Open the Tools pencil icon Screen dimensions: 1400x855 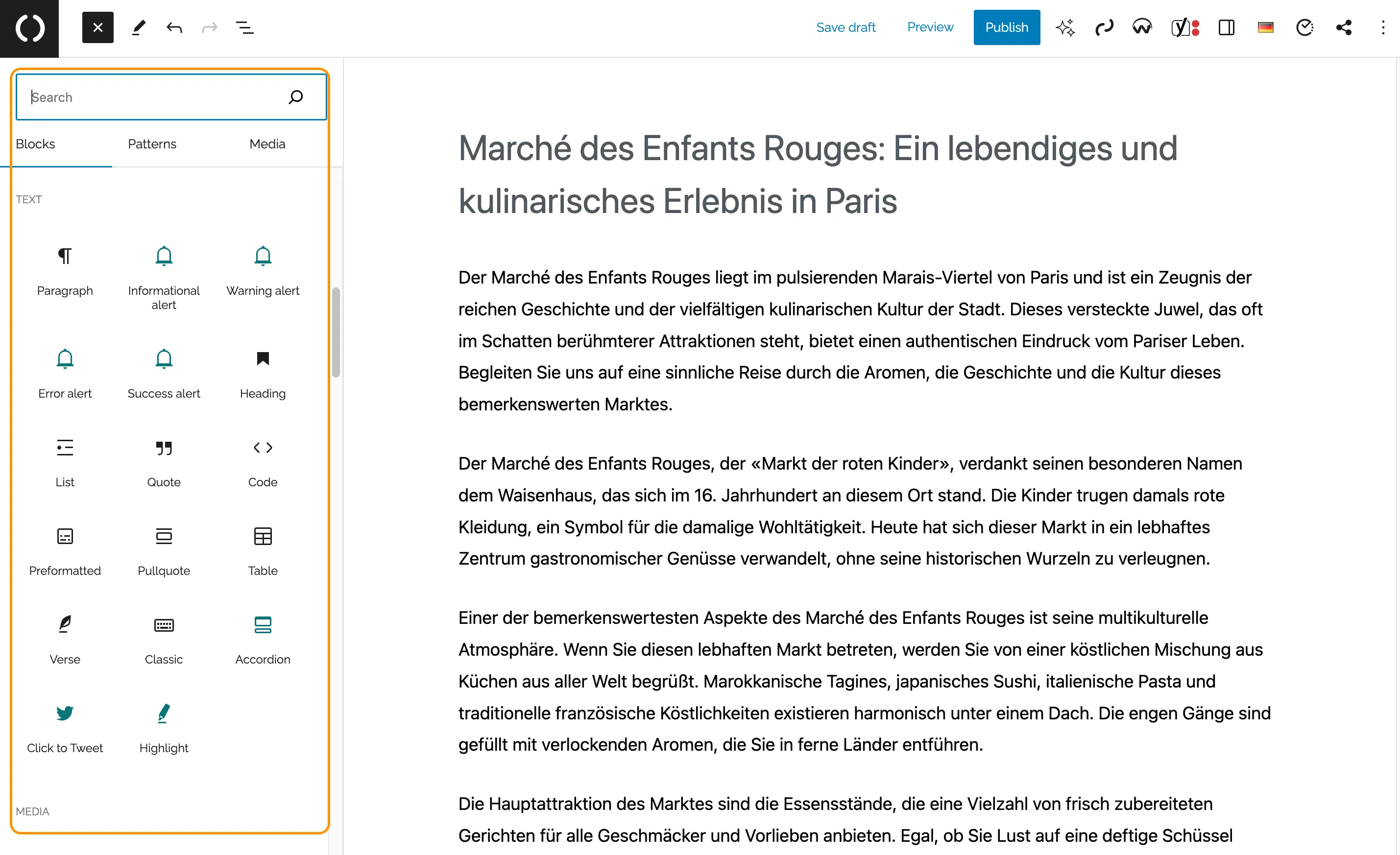coord(139,27)
